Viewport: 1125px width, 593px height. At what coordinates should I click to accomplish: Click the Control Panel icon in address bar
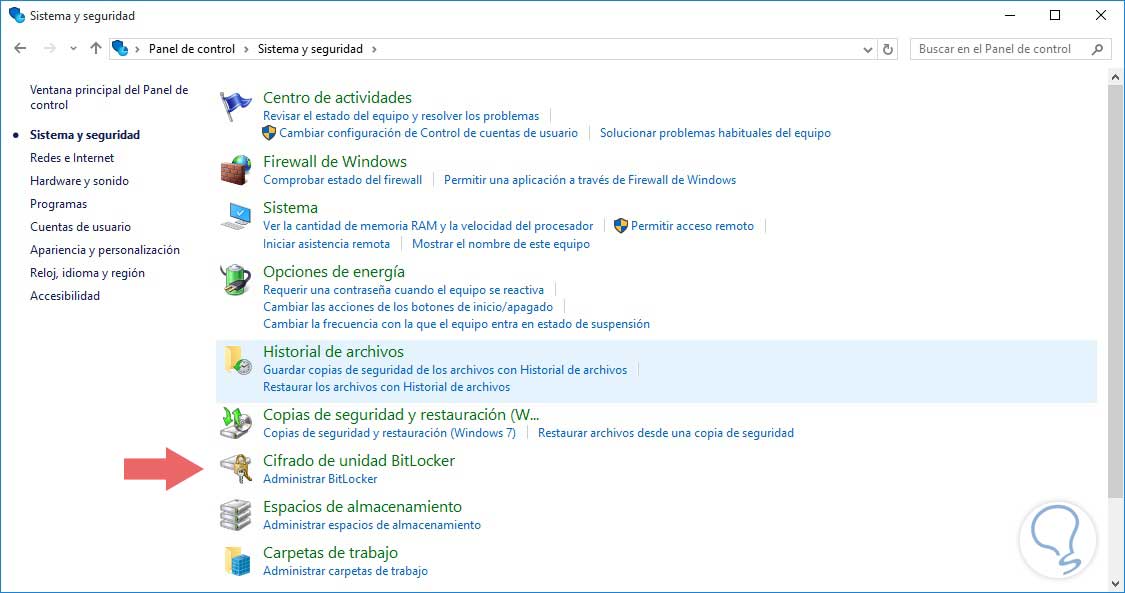coord(120,49)
